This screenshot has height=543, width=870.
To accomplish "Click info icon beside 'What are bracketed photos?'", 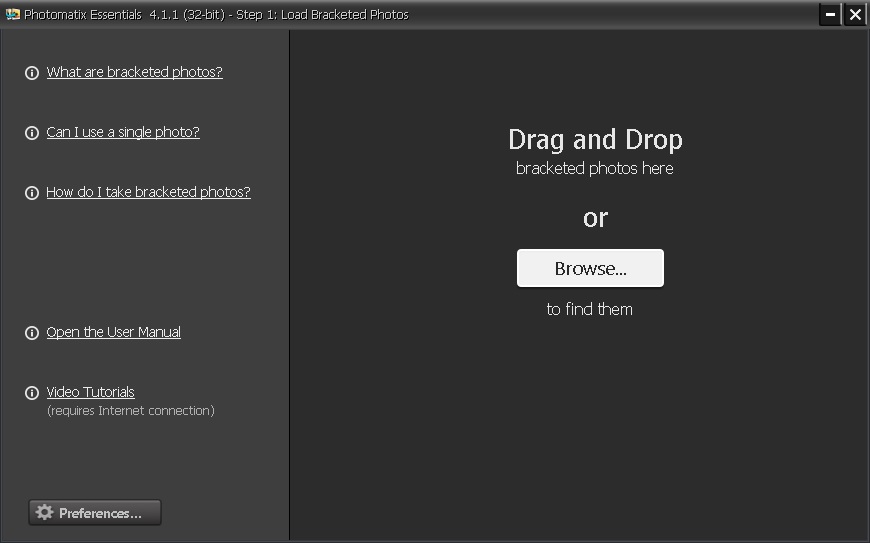I will point(32,73).
